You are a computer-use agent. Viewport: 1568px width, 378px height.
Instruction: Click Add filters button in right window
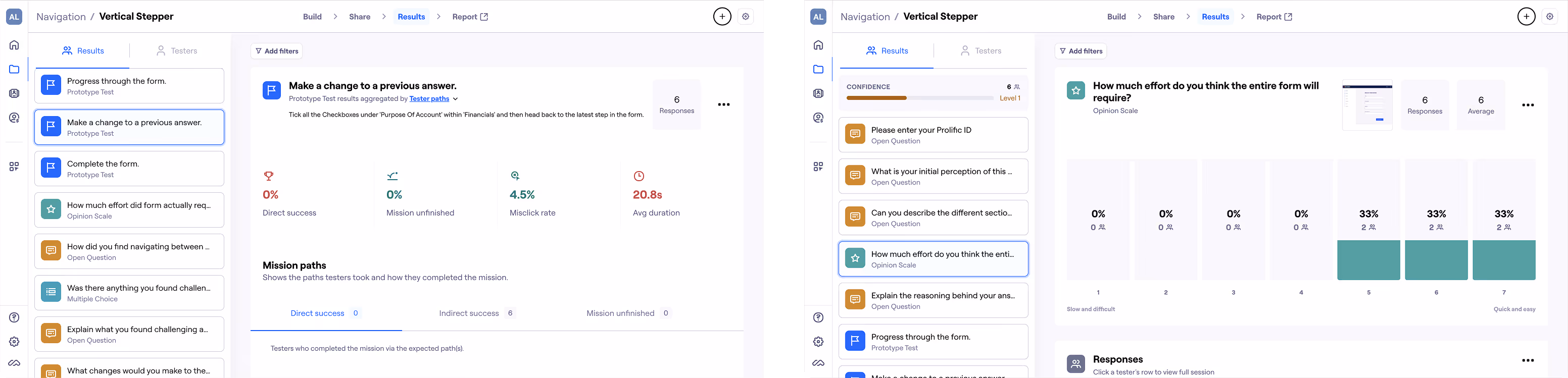[x=1081, y=51]
